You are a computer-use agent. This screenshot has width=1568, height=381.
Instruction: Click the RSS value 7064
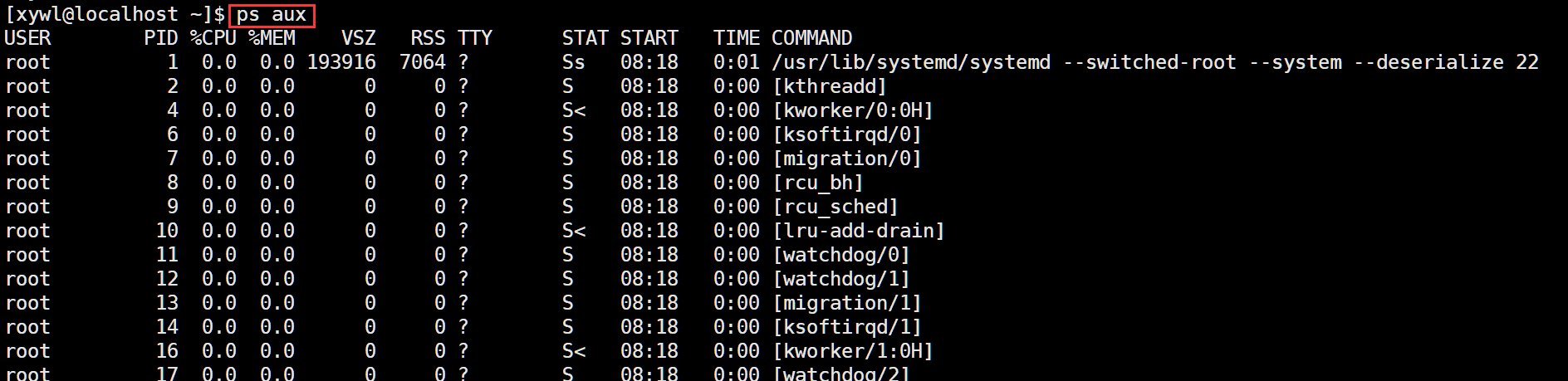(x=422, y=62)
